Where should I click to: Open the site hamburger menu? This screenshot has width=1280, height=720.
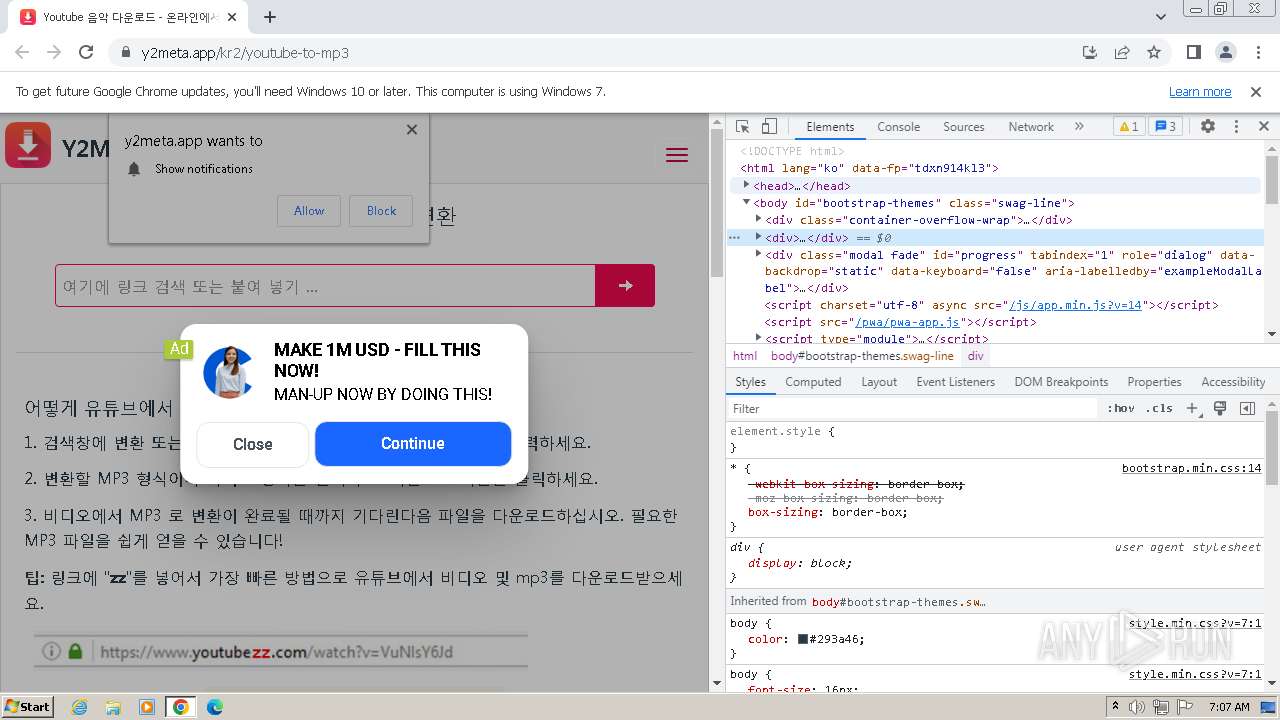click(x=677, y=155)
